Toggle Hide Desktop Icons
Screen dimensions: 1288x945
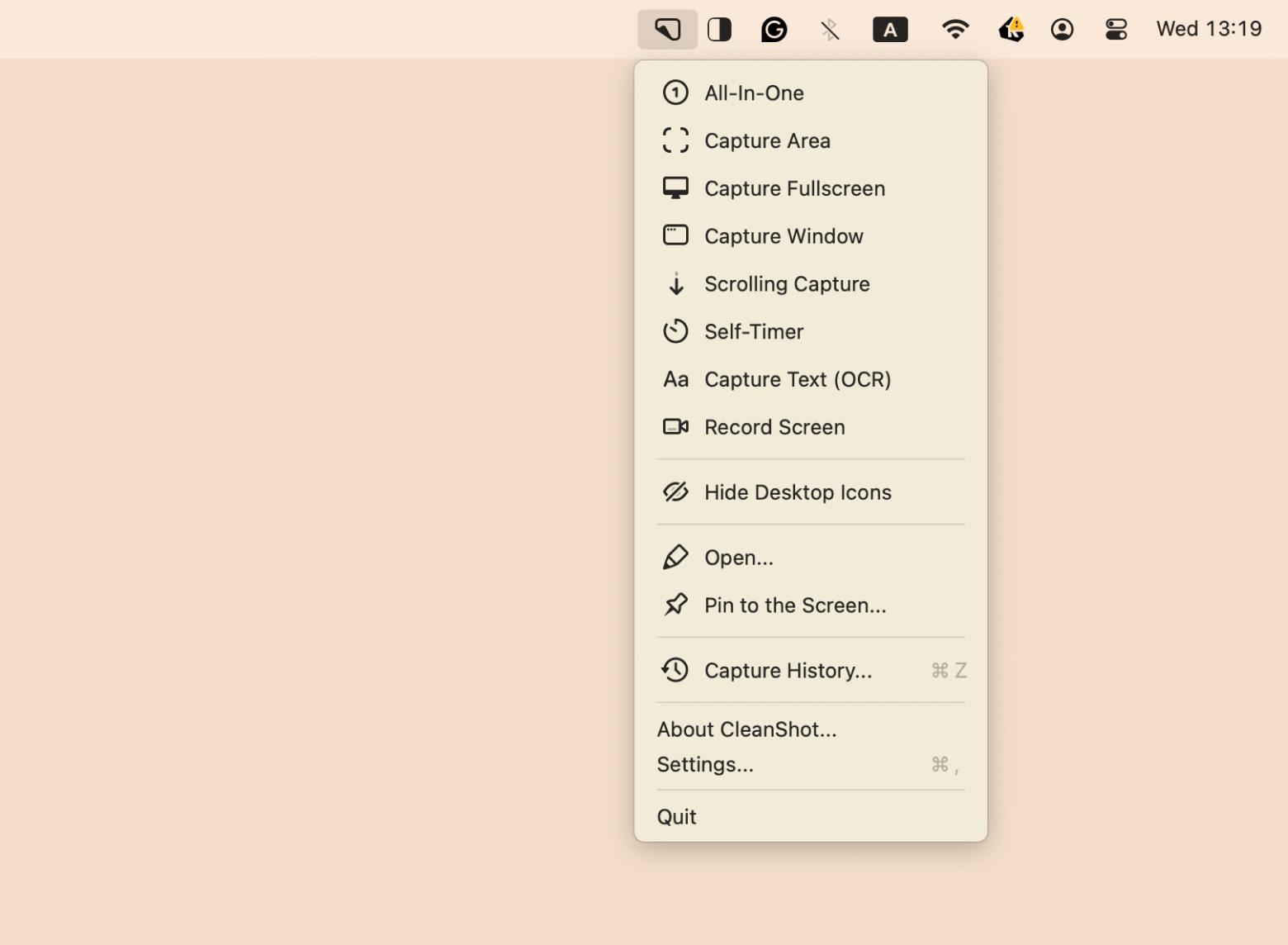click(x=797, y=492)
